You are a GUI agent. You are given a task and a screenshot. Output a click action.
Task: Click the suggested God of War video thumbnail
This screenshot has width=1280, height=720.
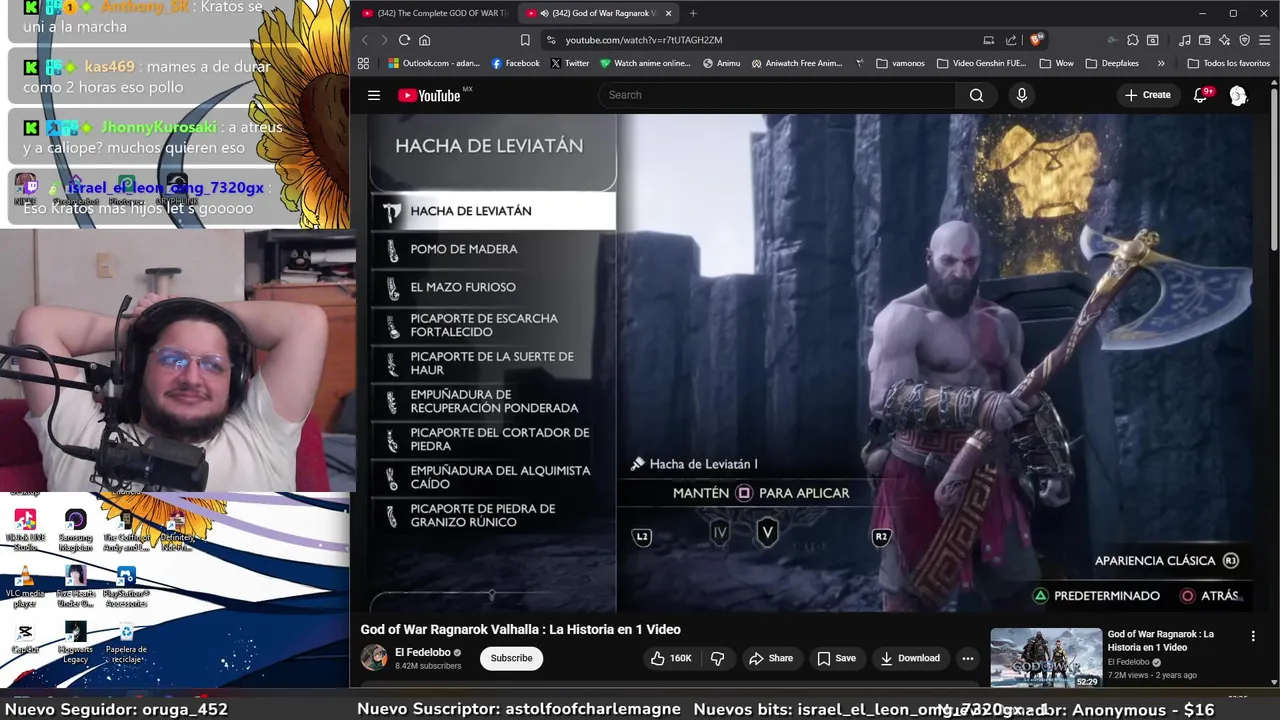[1046, 657]
